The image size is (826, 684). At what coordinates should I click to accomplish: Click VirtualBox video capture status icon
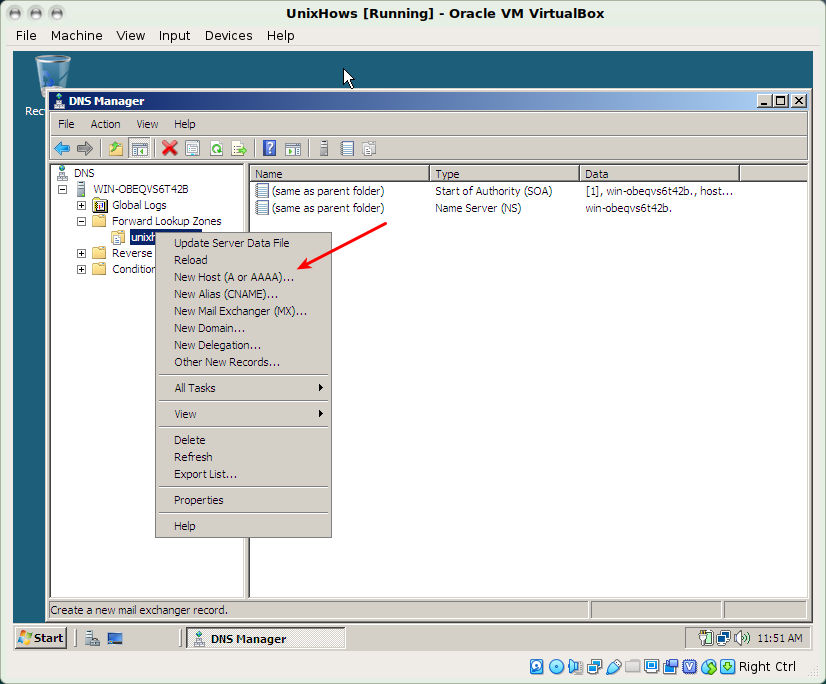(671, 667)
